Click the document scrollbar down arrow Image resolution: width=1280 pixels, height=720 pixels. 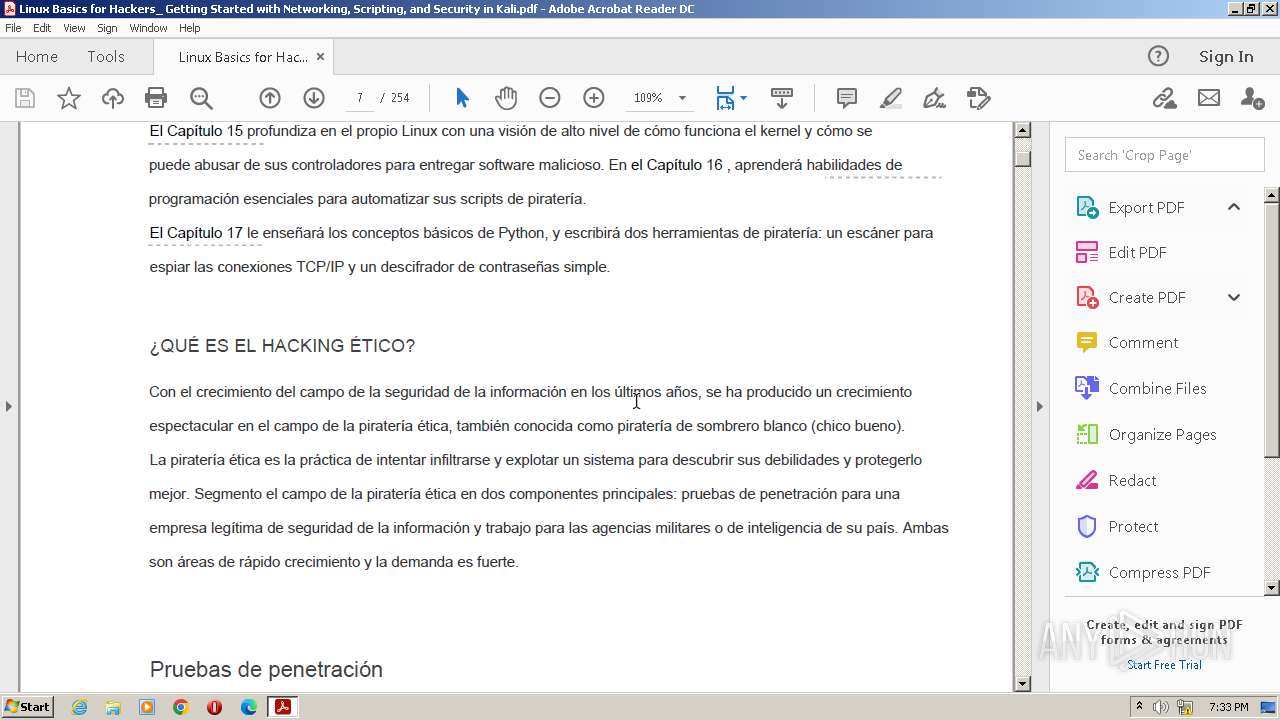click(1022, 684)
